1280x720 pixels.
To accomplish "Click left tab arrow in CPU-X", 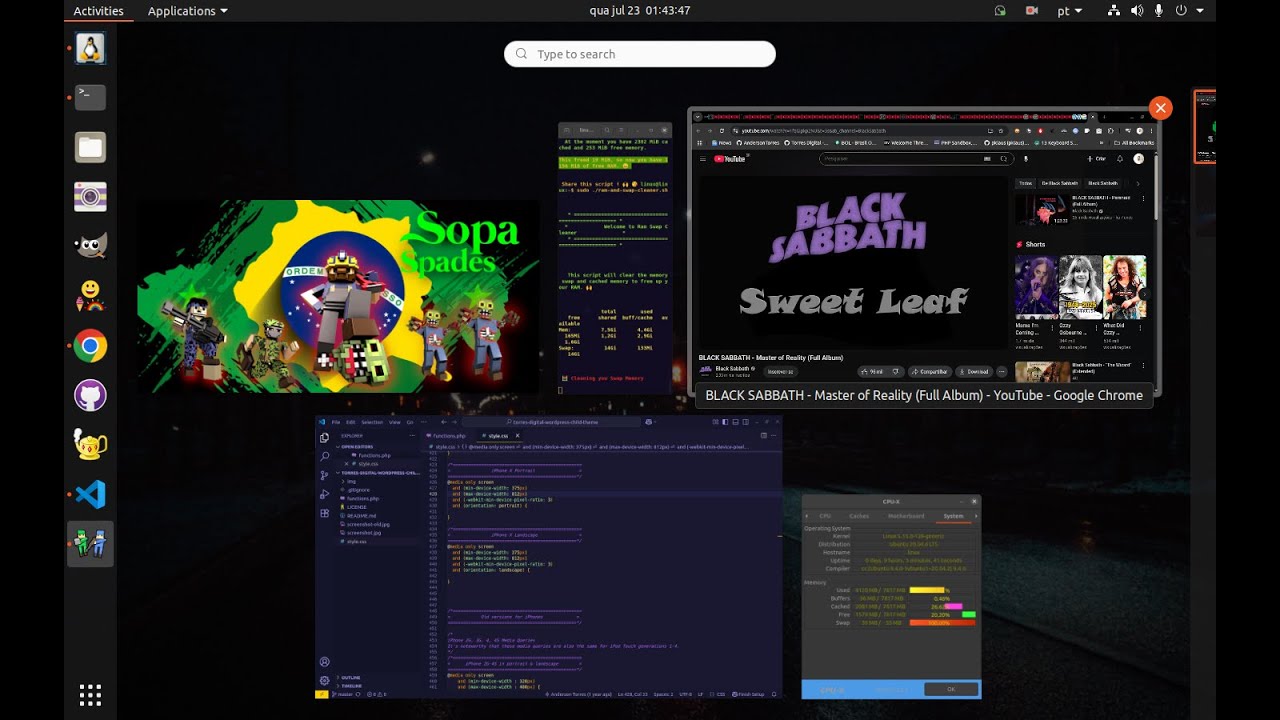I will click(x=807, y=516).
